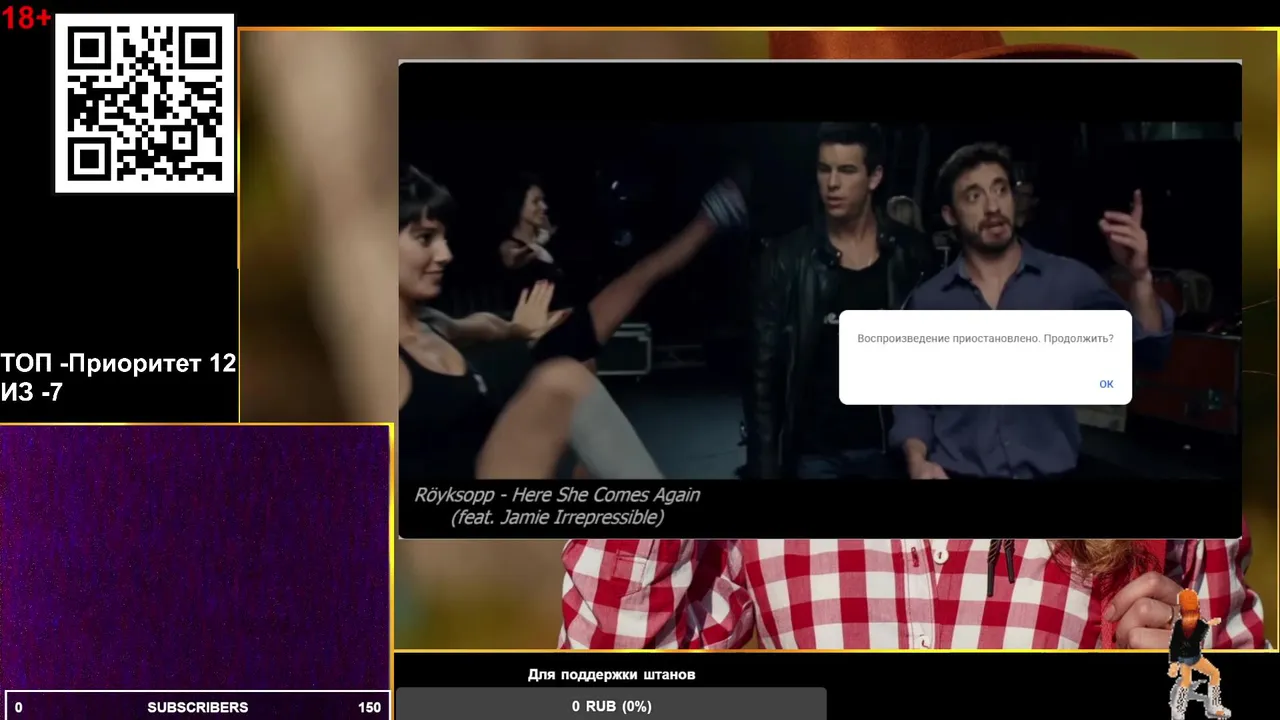Click the 18+ age rating badge
Viewport: 1280px width, 720px height.
tap(26, 17)
